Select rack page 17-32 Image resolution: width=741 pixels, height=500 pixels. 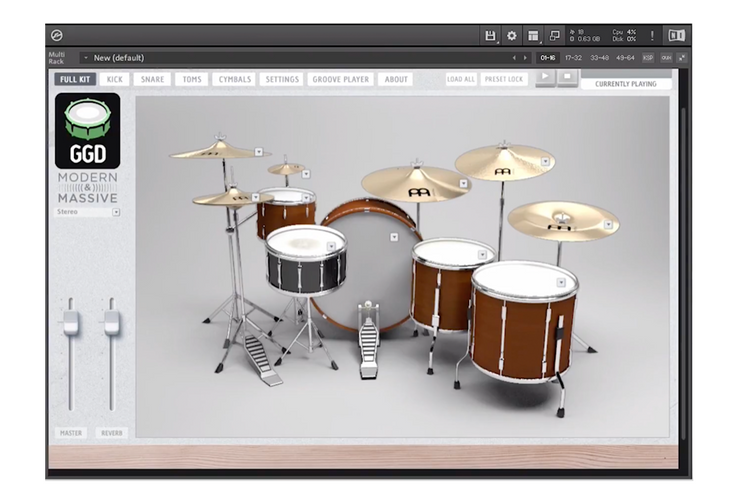pyautogui.click(x=573, y=58)
